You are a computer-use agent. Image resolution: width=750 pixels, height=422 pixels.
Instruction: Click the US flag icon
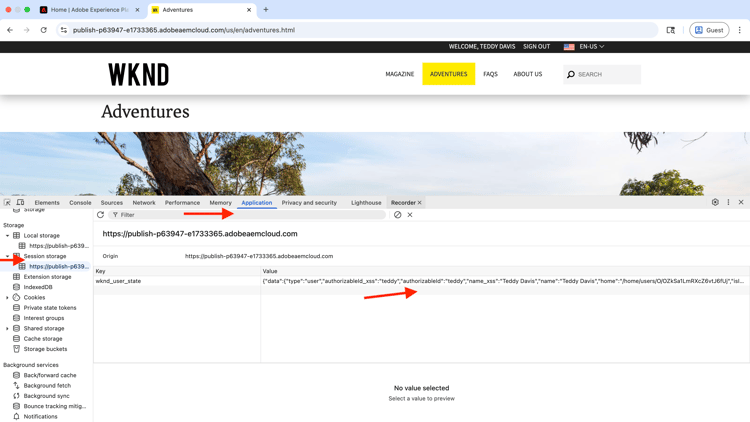(x=569, y=47)
